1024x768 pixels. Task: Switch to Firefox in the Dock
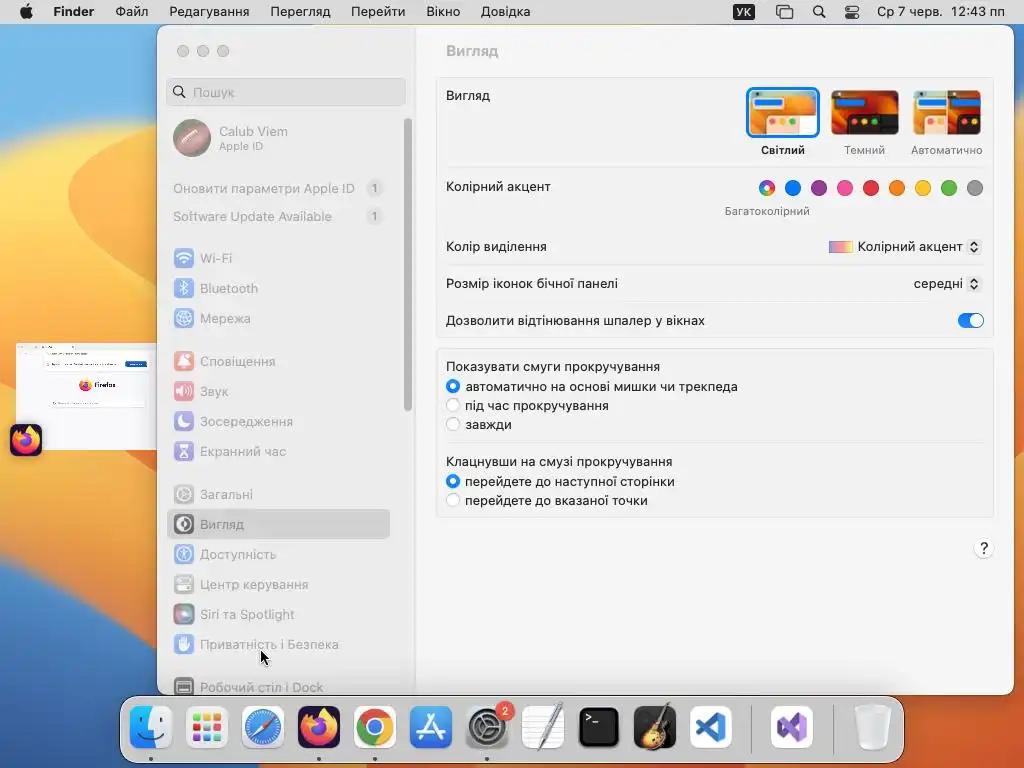tap(319, 727)
